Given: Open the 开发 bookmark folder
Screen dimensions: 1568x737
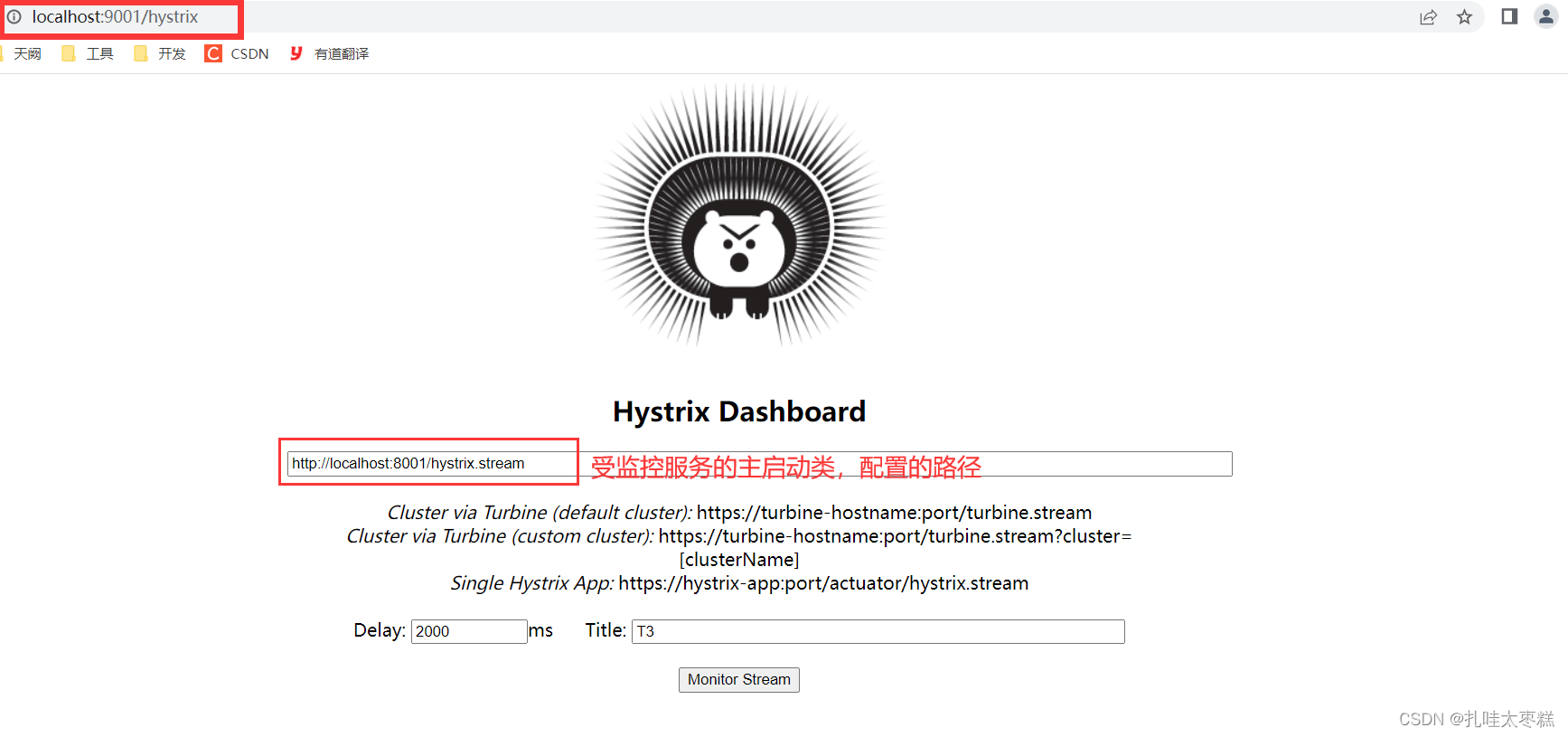Looking at the screenshot, I should (160, 53).
